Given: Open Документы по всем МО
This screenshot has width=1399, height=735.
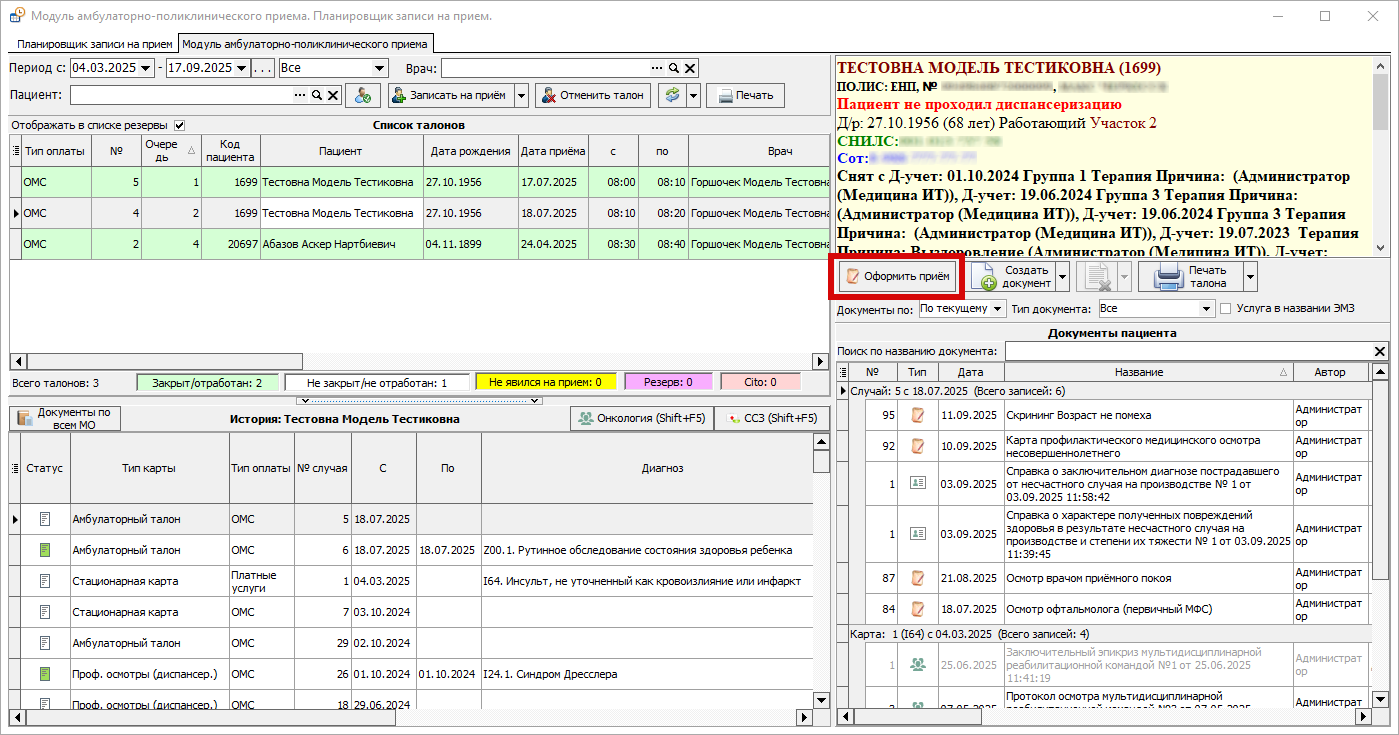Looking at the screenshot, I should [x=65, y=418].
